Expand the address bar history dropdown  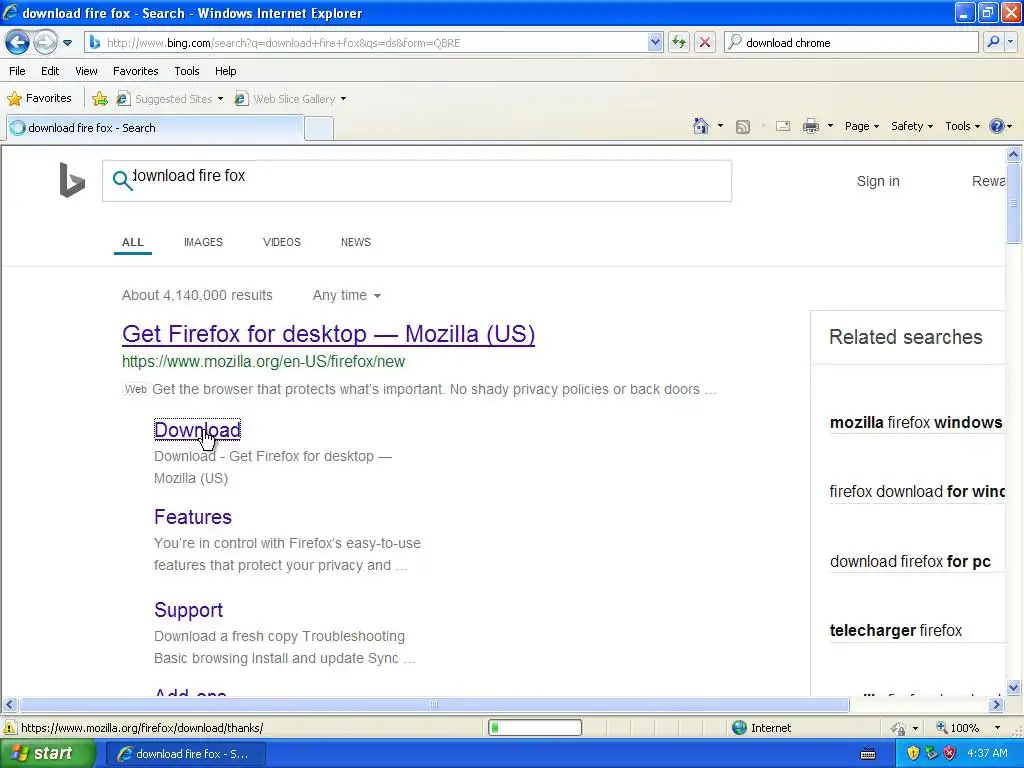point(655,42)
